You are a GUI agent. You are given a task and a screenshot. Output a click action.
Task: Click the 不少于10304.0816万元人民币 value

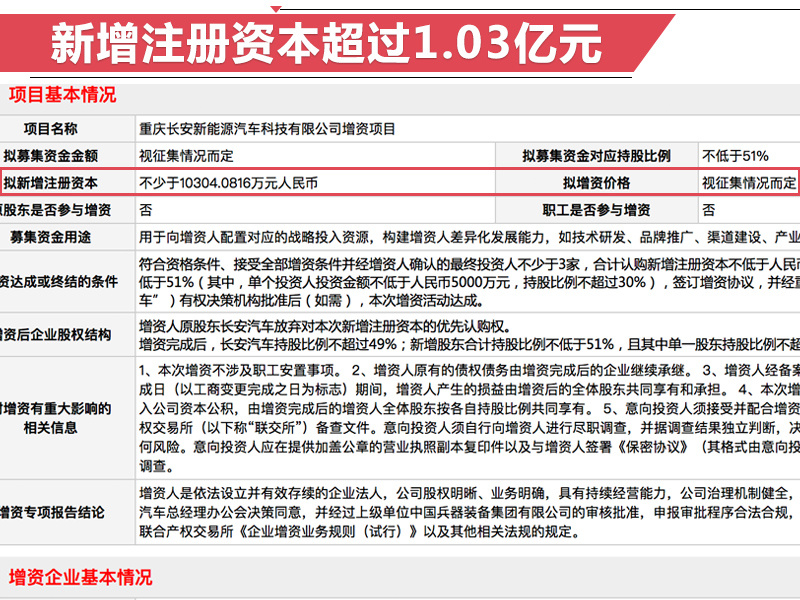[x=229, y=183]
